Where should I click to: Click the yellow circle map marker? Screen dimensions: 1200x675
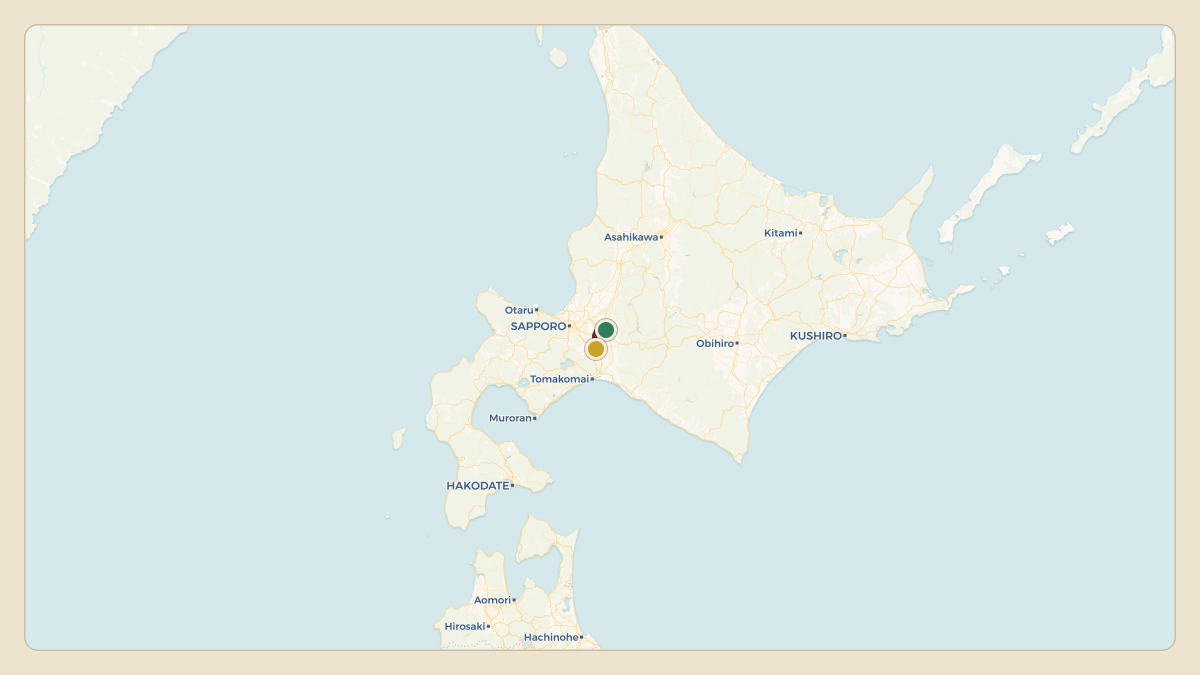click(596, 349)
